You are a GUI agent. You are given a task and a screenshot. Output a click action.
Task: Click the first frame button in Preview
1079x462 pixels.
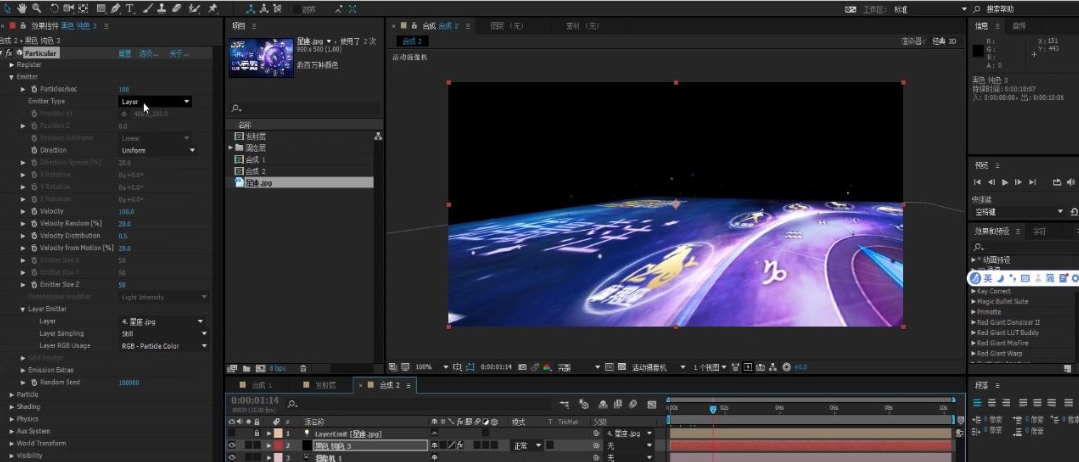click(977, 182)
